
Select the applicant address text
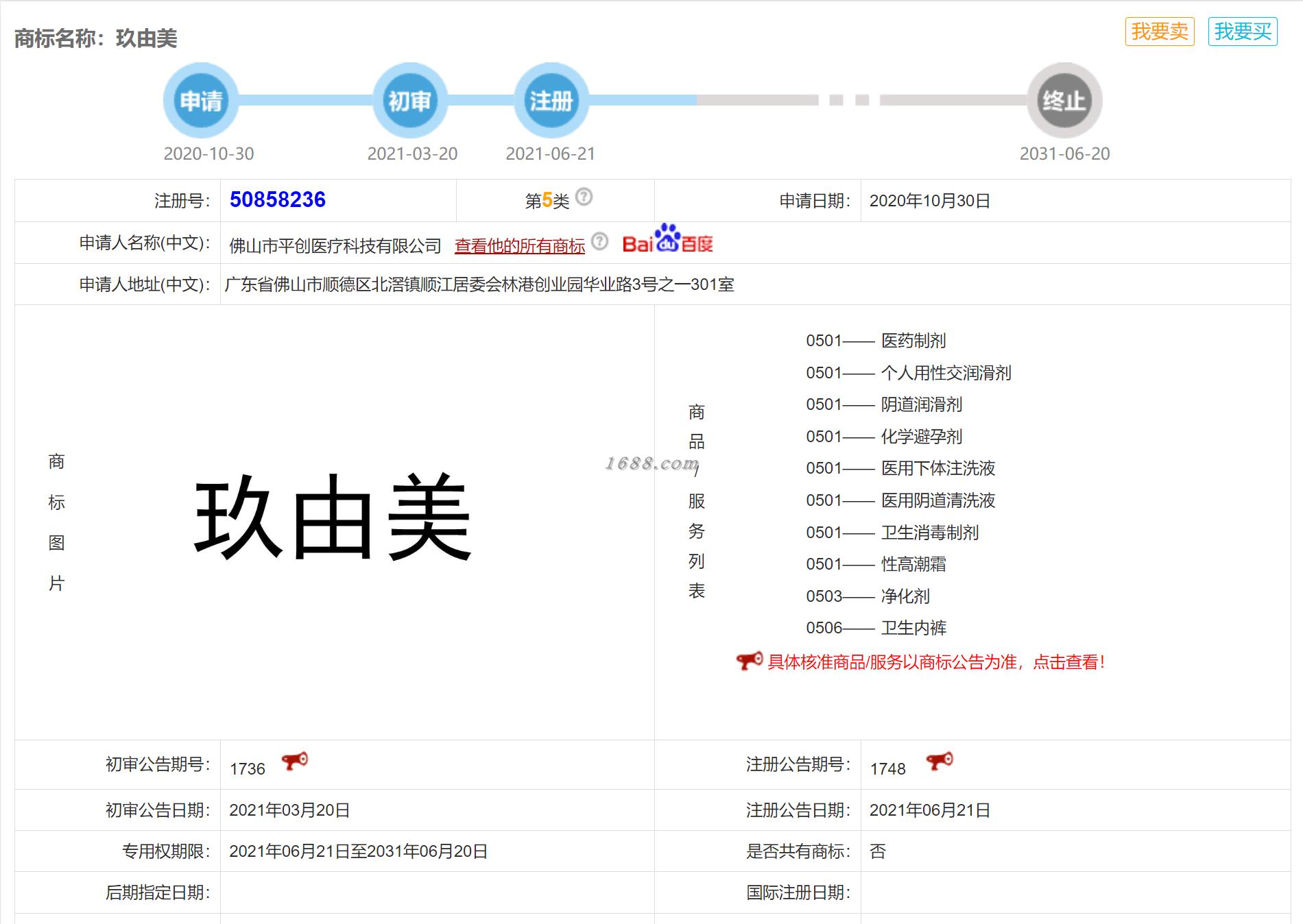coord(479,284)
